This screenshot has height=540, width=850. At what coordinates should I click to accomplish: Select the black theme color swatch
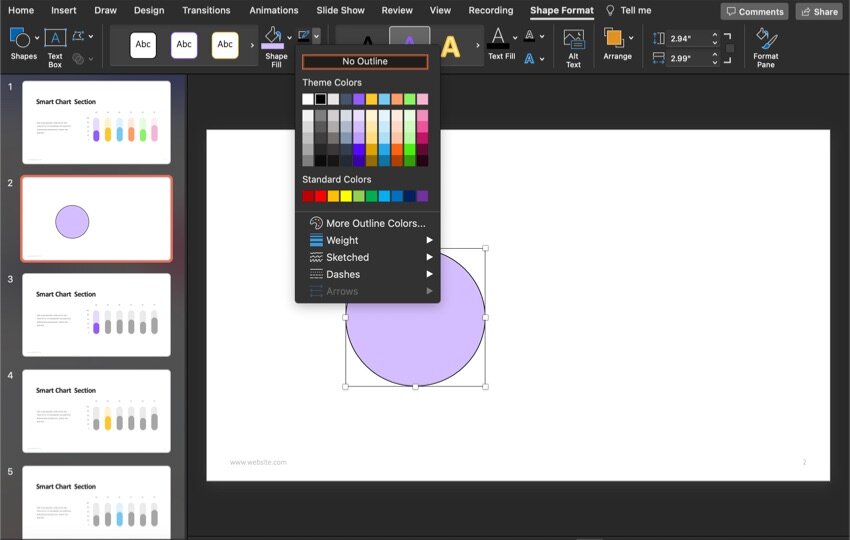pyautogui.click(x=321, y=99)
